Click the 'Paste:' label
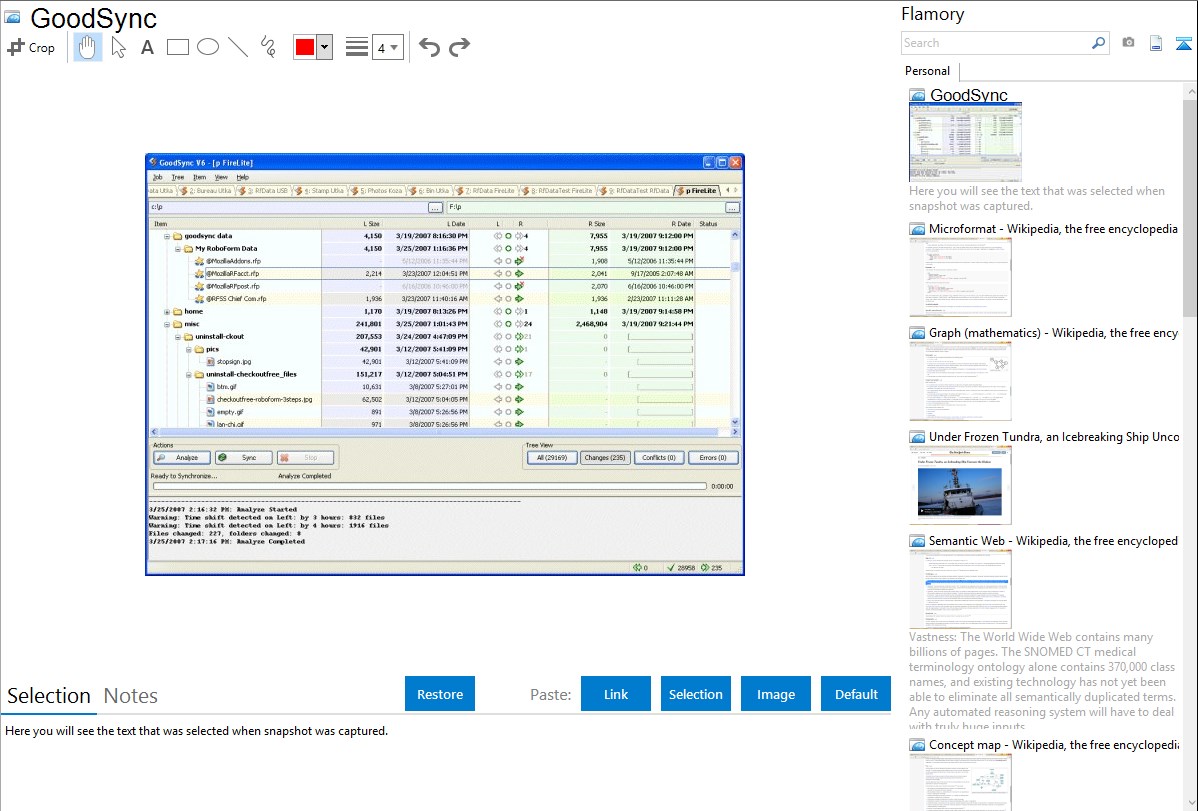 [551, 694]
